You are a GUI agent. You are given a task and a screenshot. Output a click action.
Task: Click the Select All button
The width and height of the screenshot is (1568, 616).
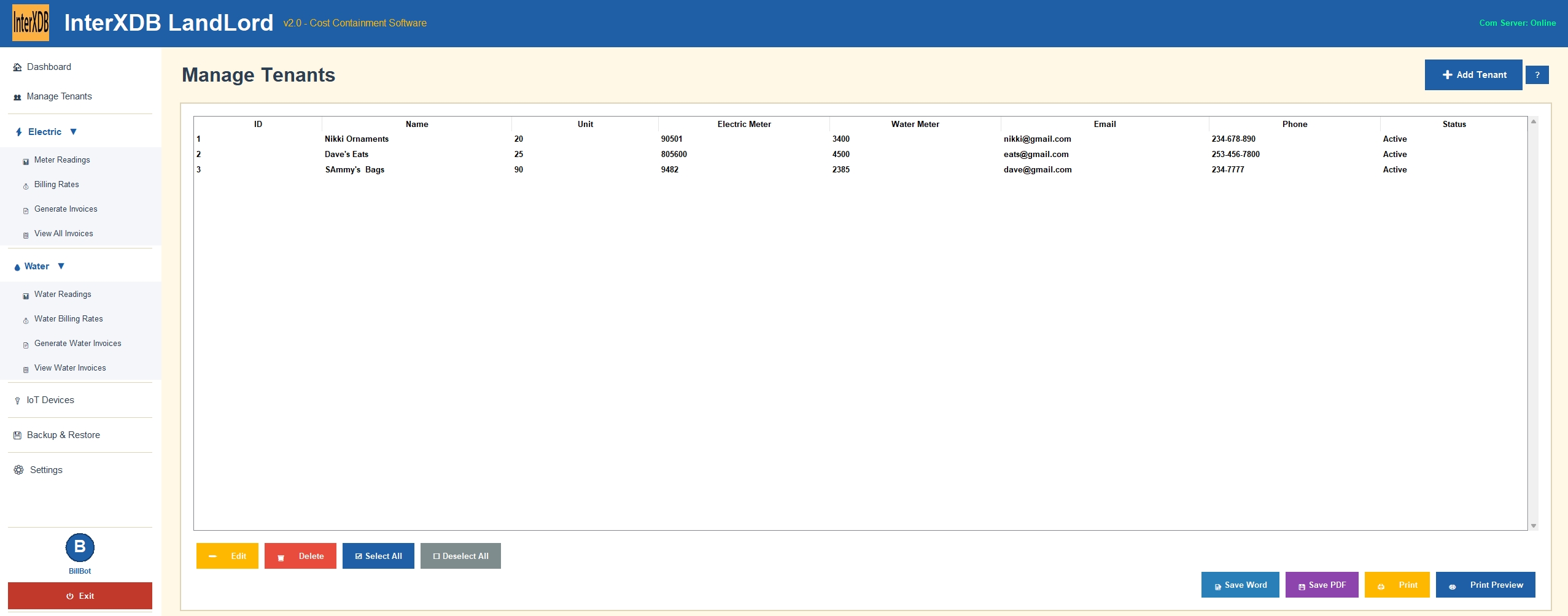pos(378,556)
